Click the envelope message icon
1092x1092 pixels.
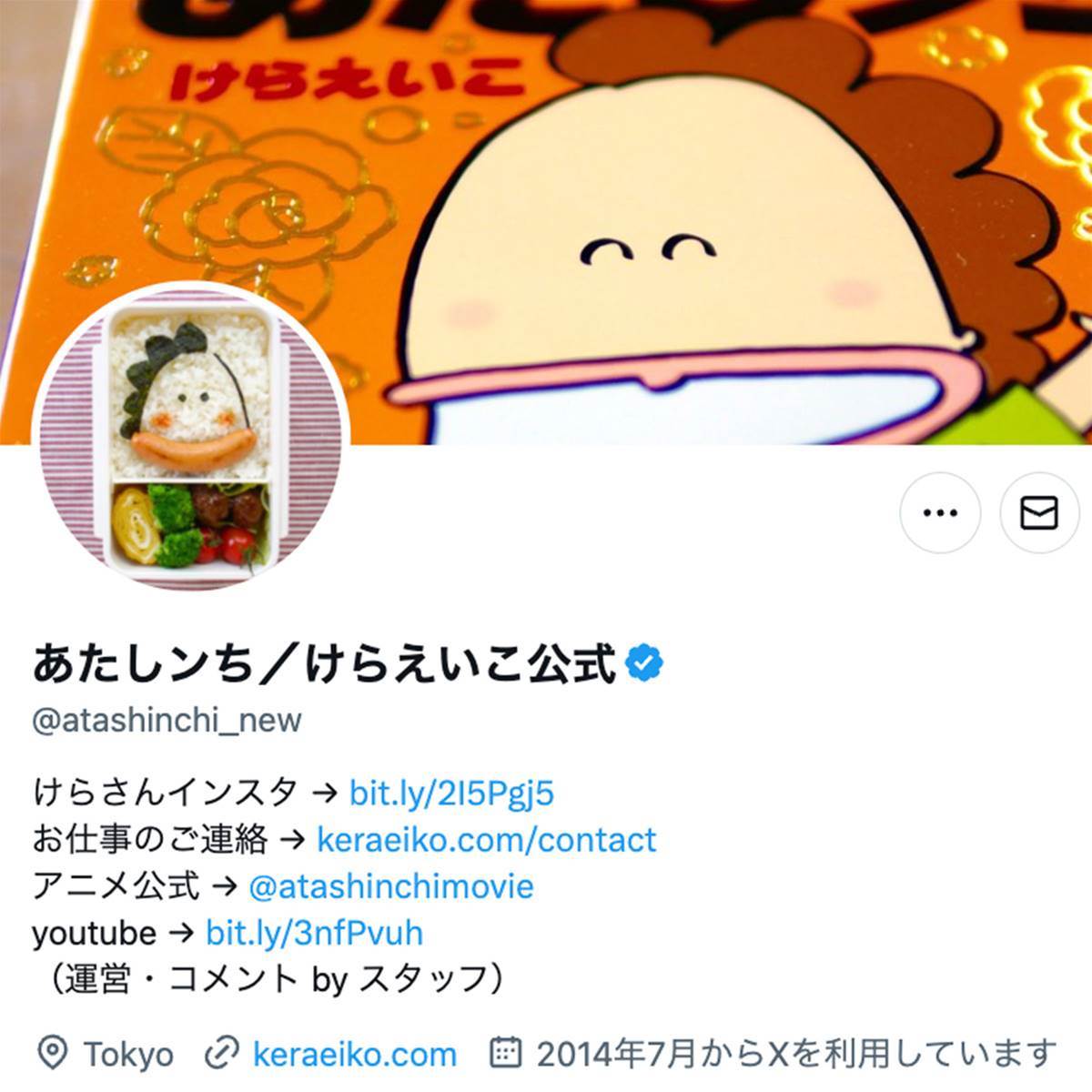(x=1039, y=512)
